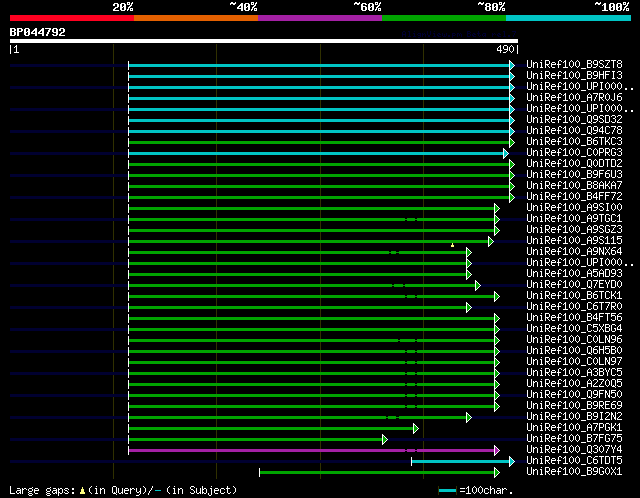
Task: Click the cyan alignment bar for B9SZT8
Action: pos(319,65)
